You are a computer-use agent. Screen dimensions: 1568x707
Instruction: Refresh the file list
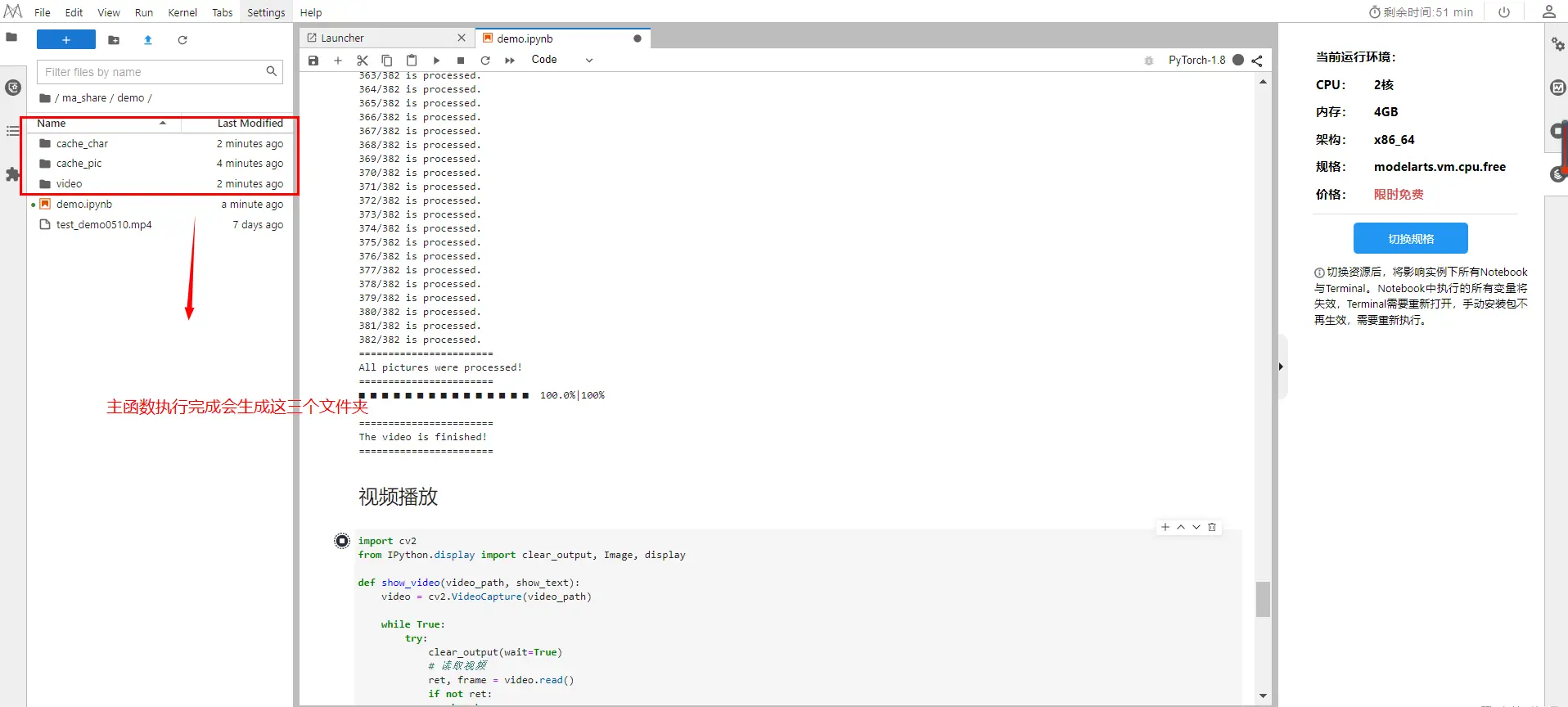click(x=182, y=40)
